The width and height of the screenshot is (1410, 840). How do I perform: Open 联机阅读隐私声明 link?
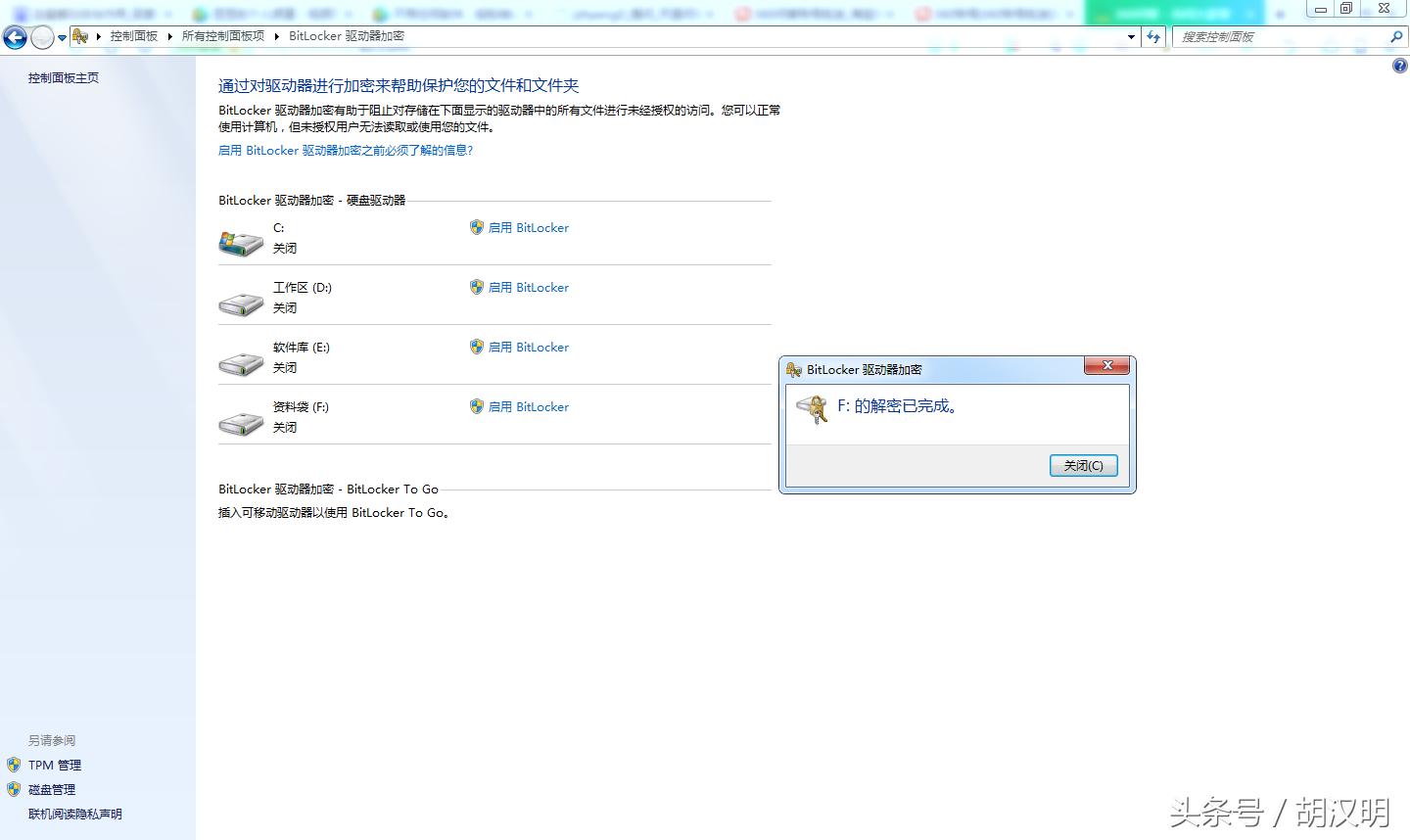74,815
